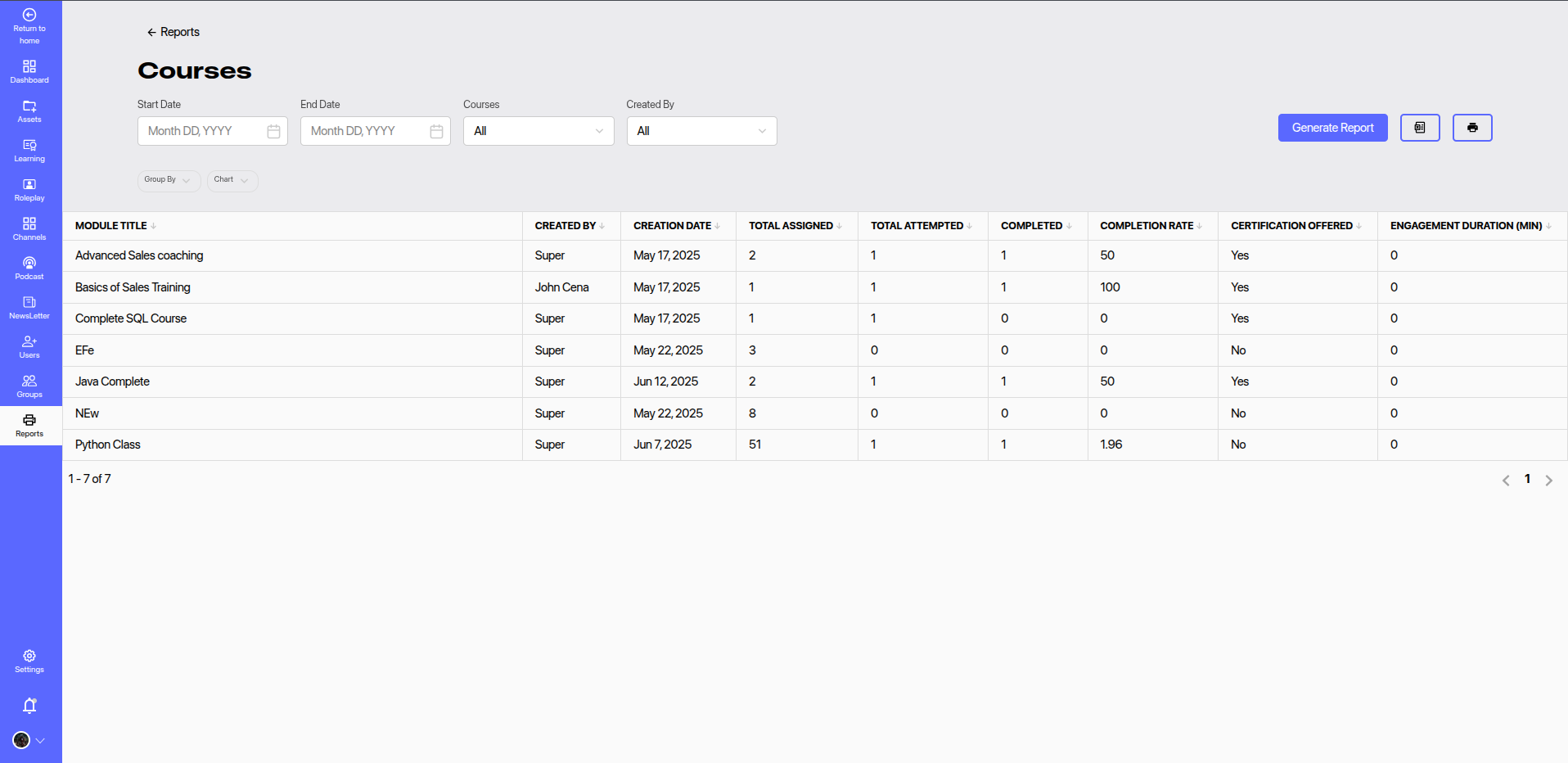Open the NewsLetter section
This screenshot has height=763, width=1568.
(x=29, y=308)
